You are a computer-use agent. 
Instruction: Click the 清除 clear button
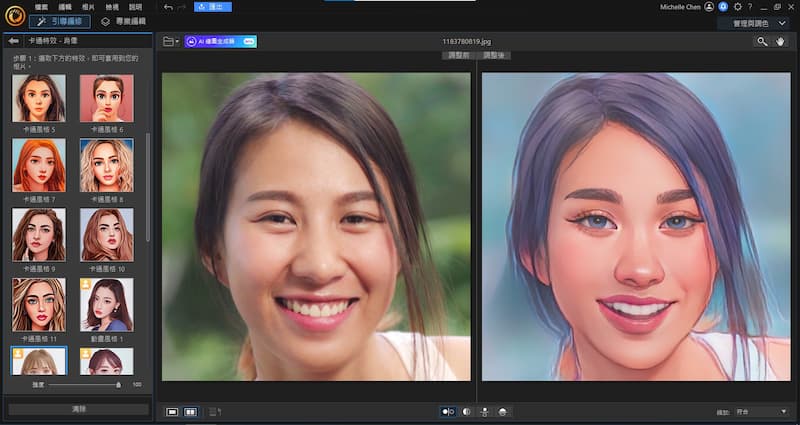coord(78,409)
